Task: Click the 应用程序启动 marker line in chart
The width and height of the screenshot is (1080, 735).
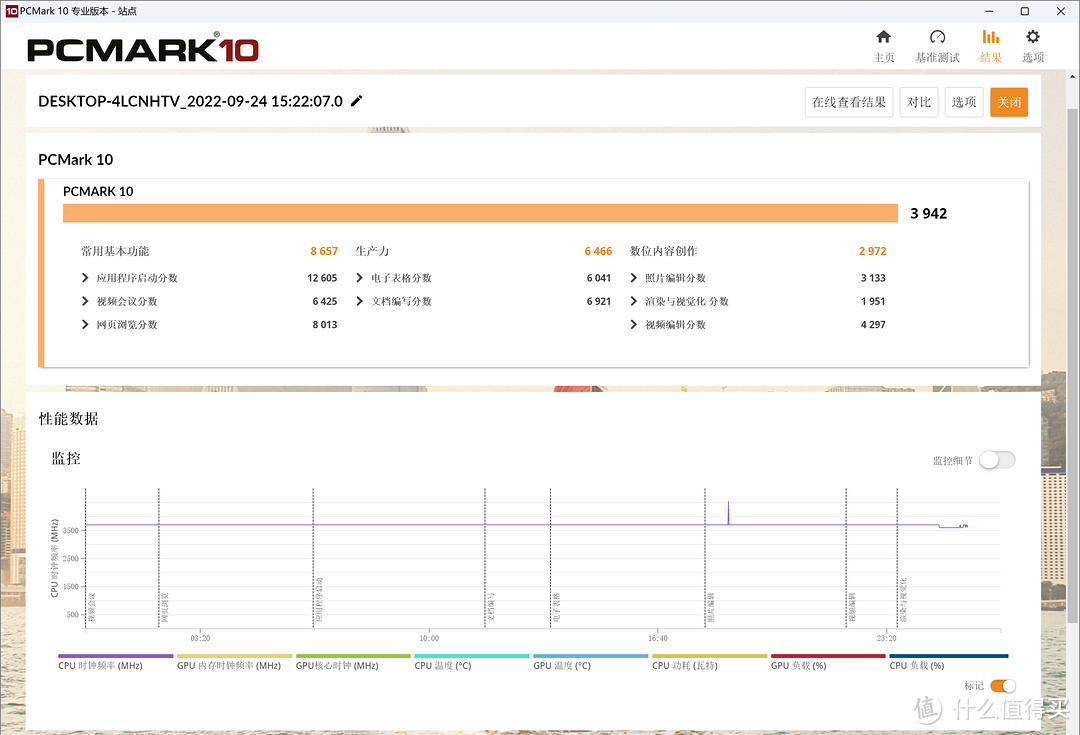Action: tap(313, 558)
